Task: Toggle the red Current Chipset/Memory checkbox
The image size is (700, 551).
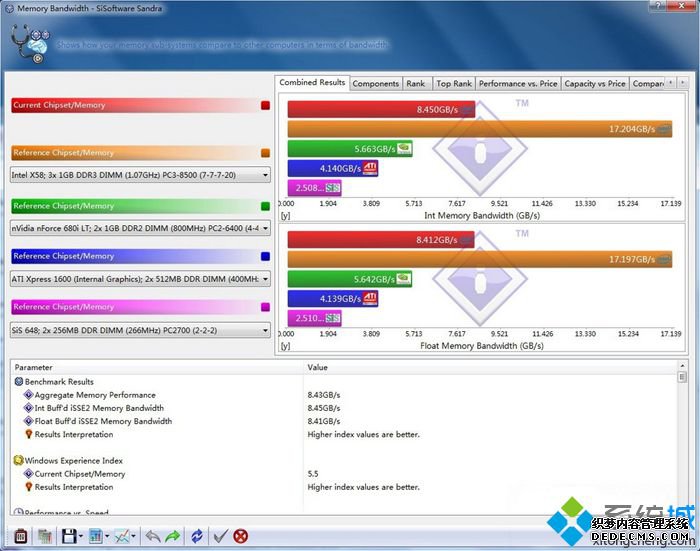Action: point(265,105)
